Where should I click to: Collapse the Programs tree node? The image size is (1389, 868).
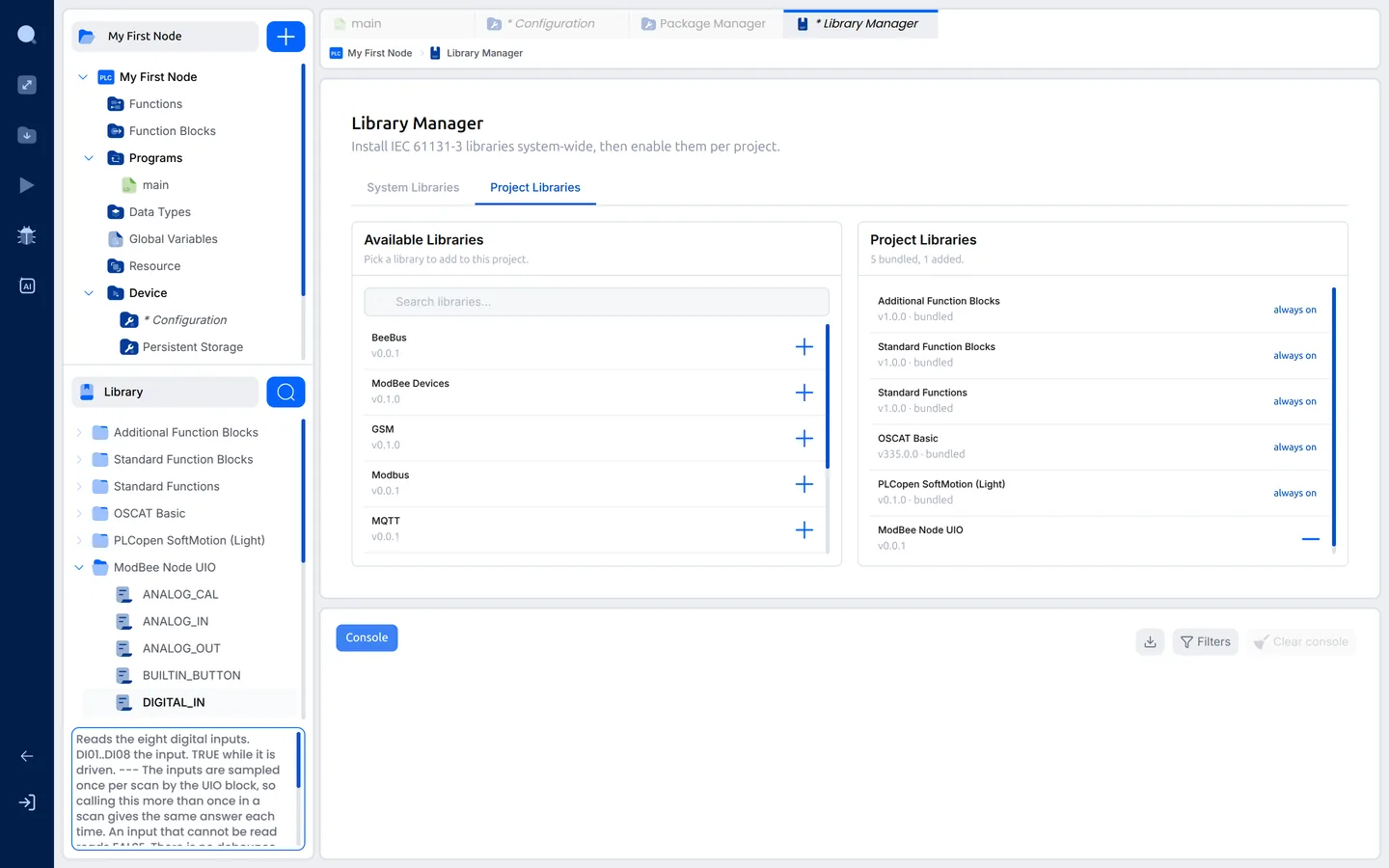pyautogui.click(x=89, y=158)
